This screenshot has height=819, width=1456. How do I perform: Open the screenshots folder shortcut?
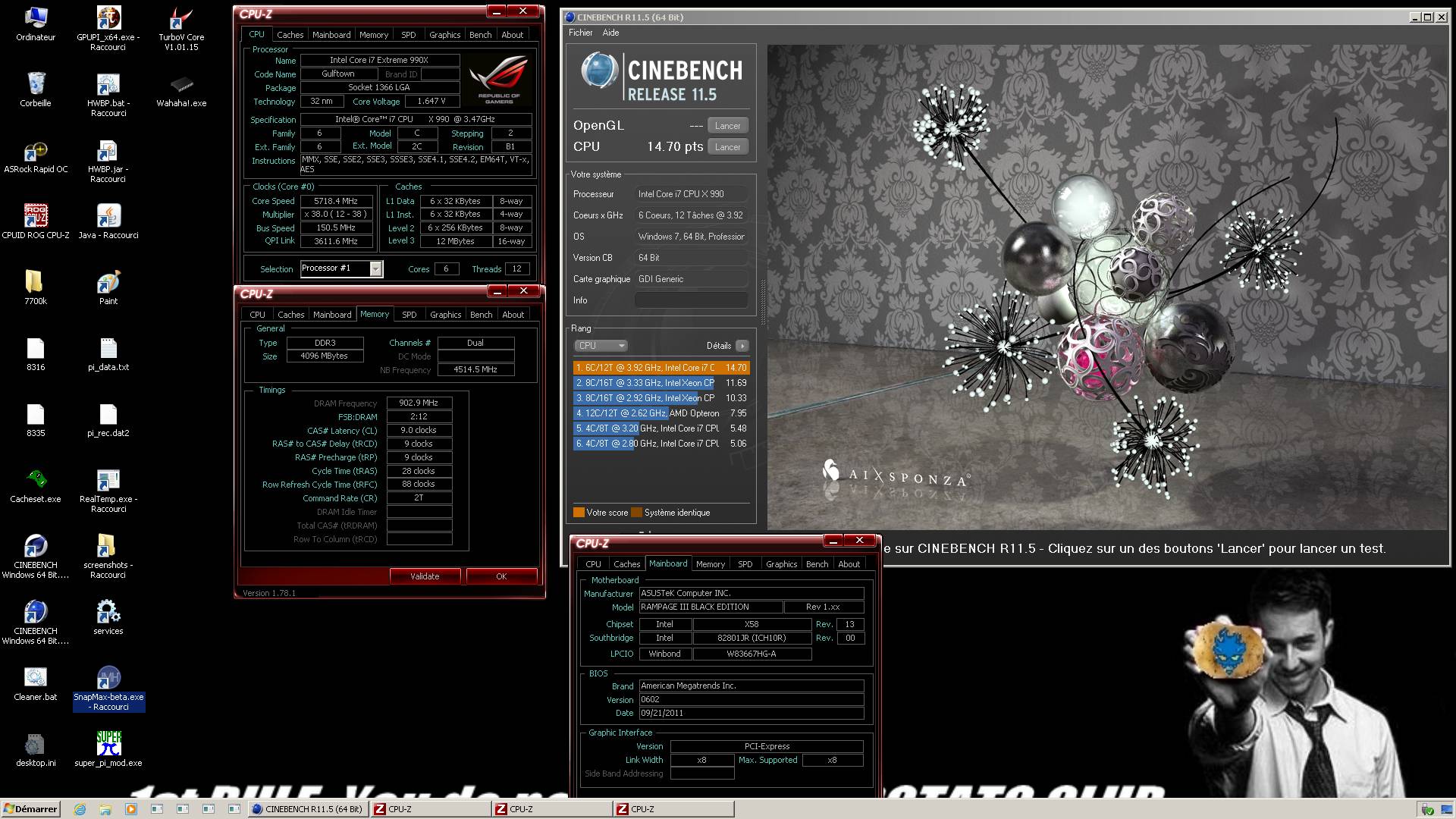pos(108,557)
